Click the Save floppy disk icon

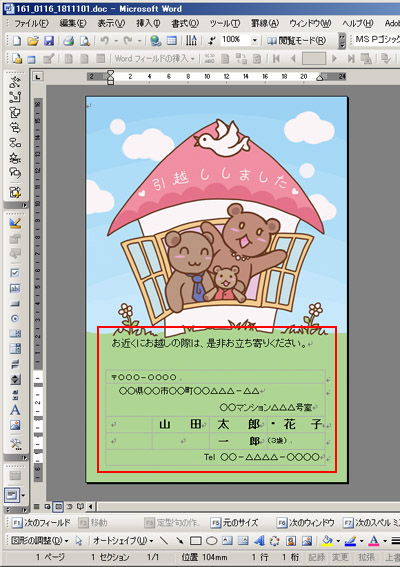pyautogui.click(x=48, y=40)
